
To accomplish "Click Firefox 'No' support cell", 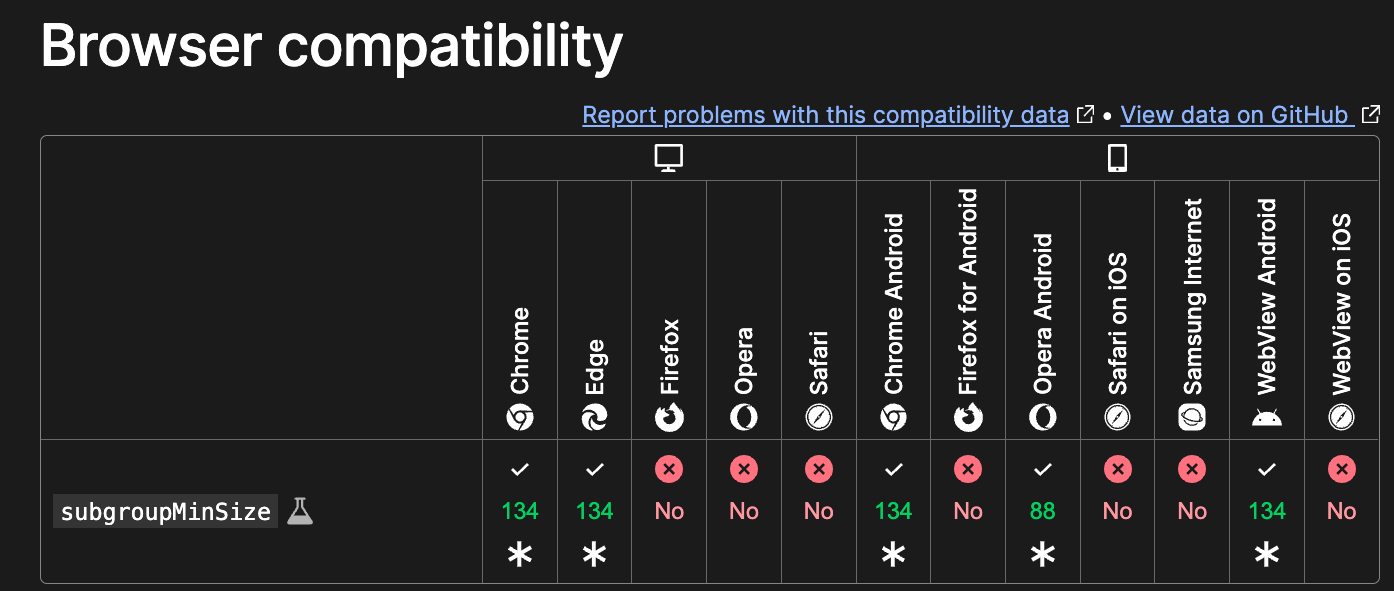I will (x=669, y=511).
